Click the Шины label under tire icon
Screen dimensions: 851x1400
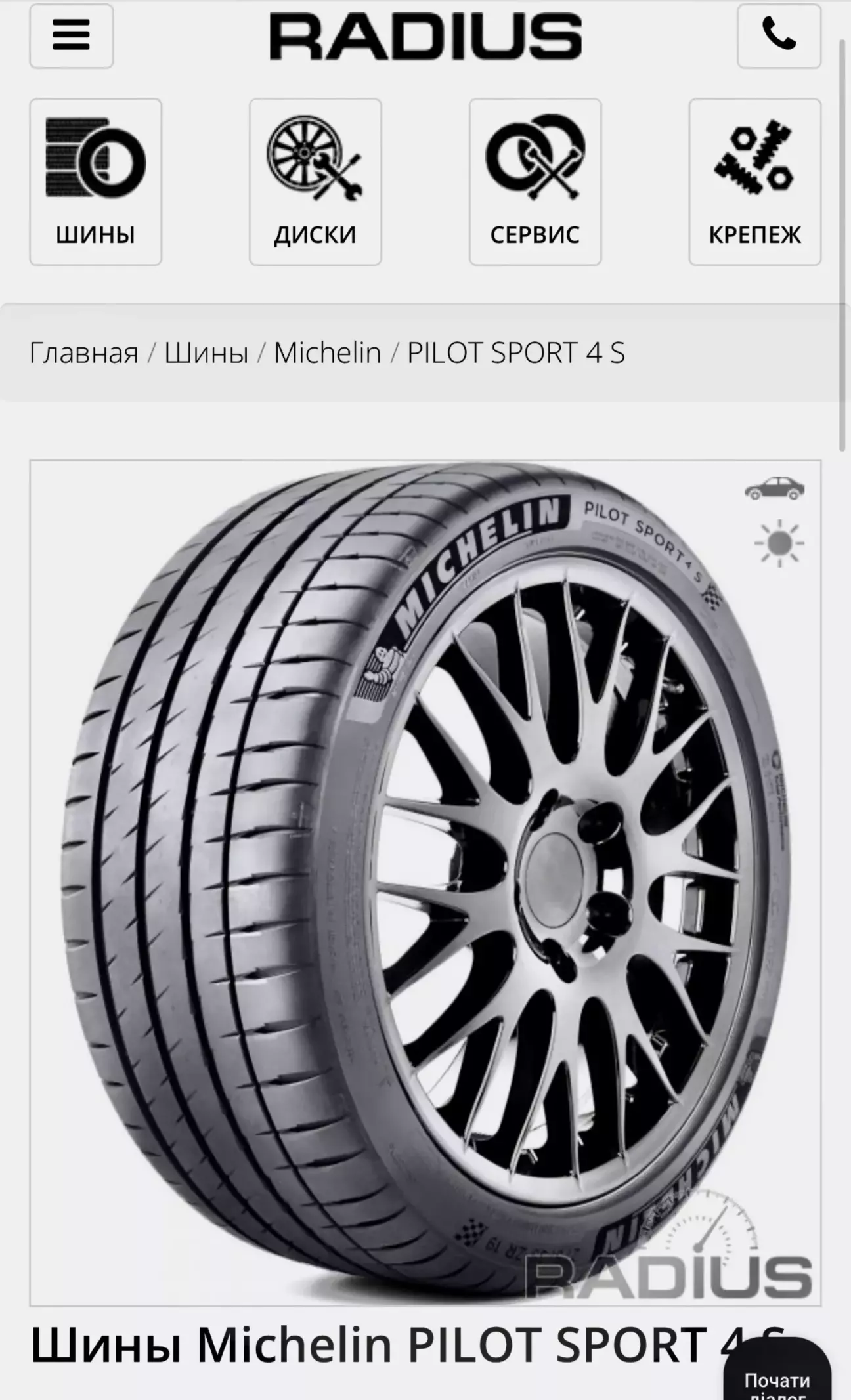click(96, 234)
